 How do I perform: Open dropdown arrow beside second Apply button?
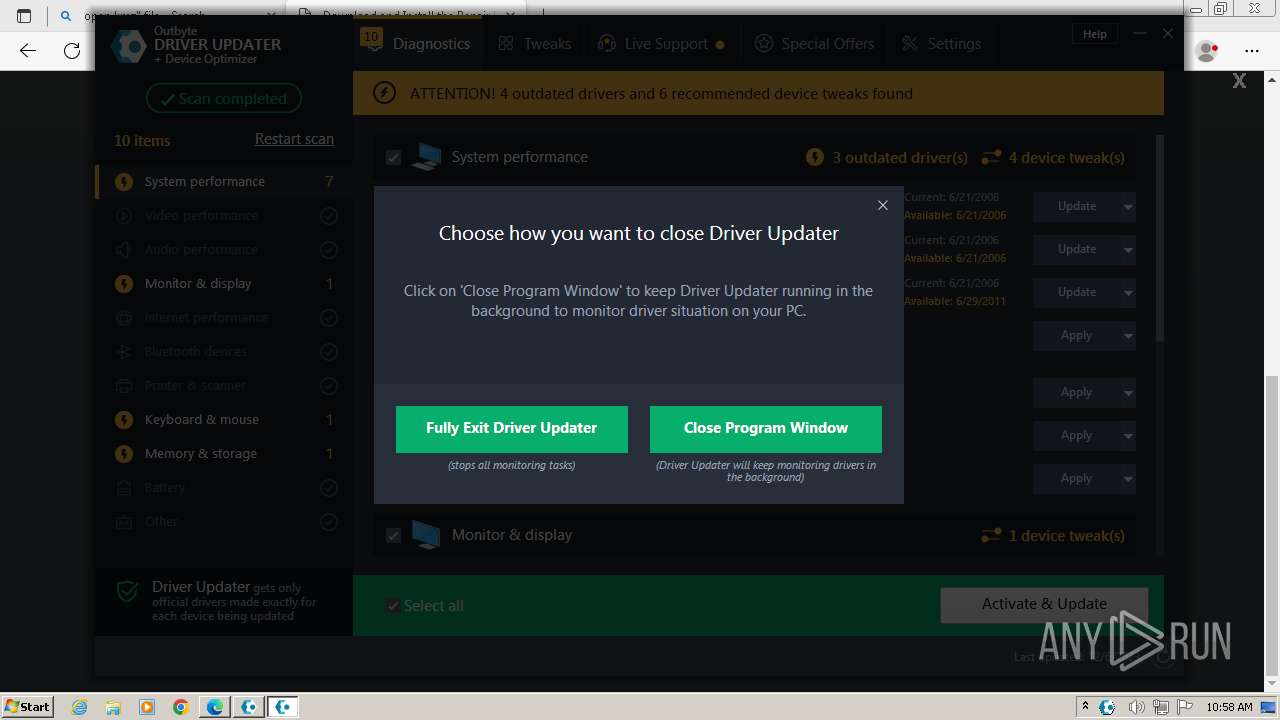point(1128,393)
